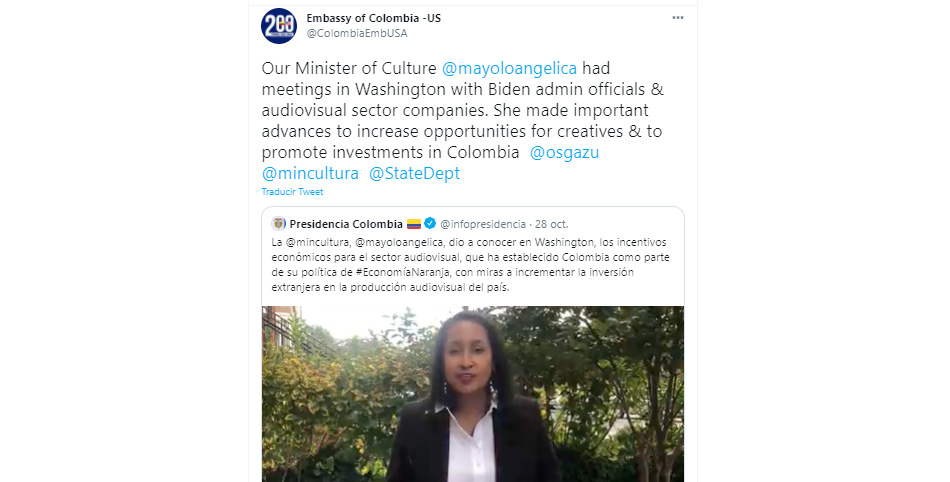Click the @infopresidencia handle

tap(483, 224)
